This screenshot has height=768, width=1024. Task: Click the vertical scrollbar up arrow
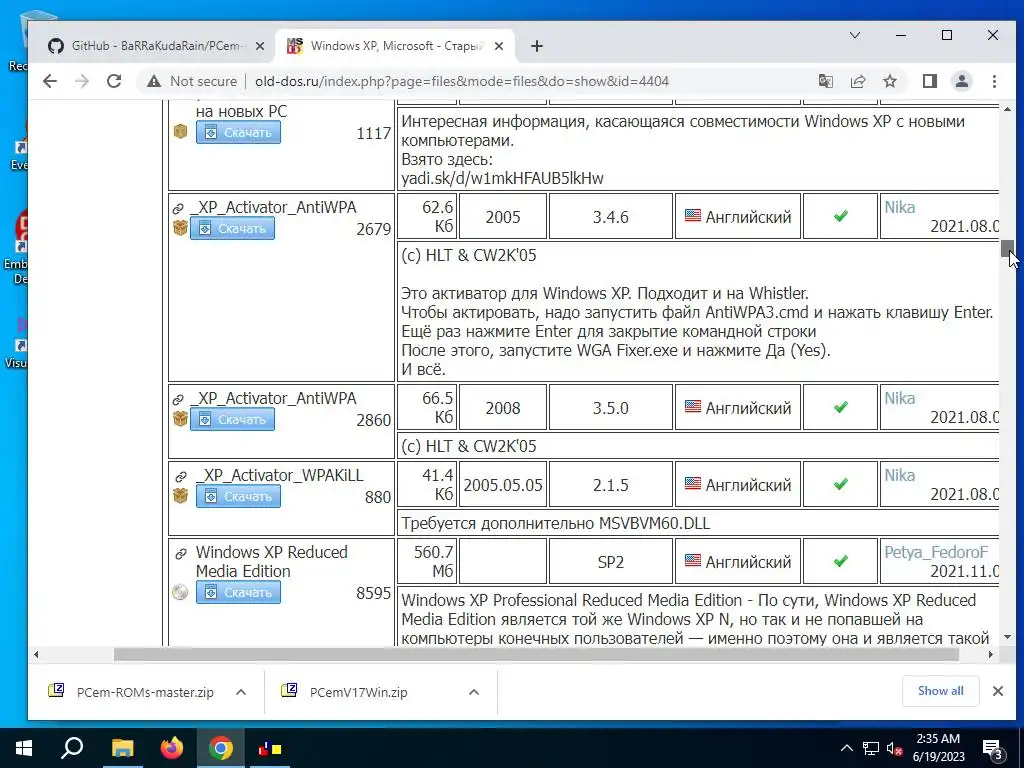[x=1007, y=109]
